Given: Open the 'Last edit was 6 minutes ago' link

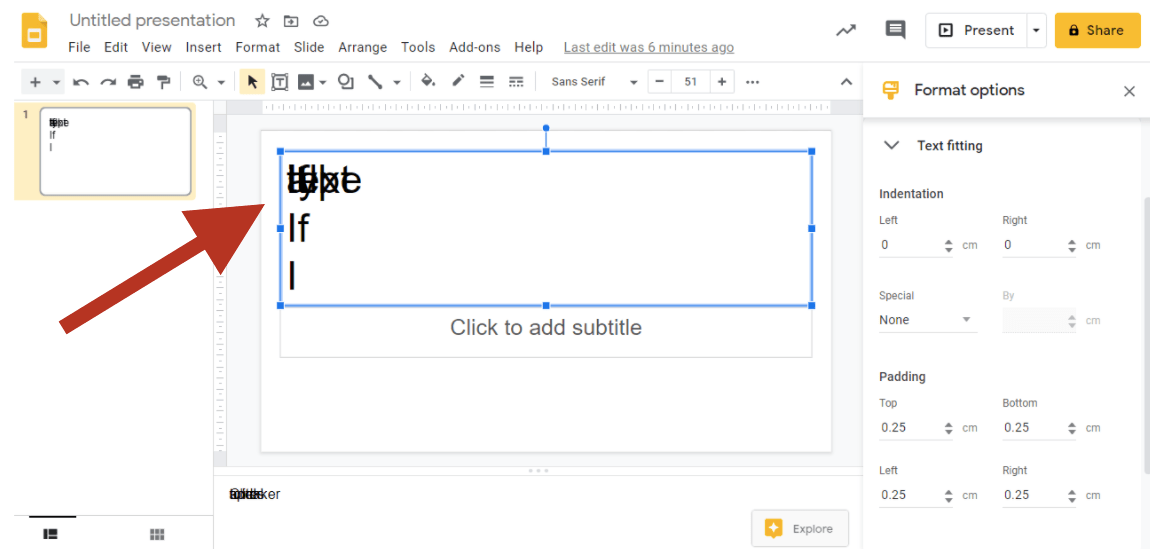Looking at the screenshot, I should [x=648, y=48].
